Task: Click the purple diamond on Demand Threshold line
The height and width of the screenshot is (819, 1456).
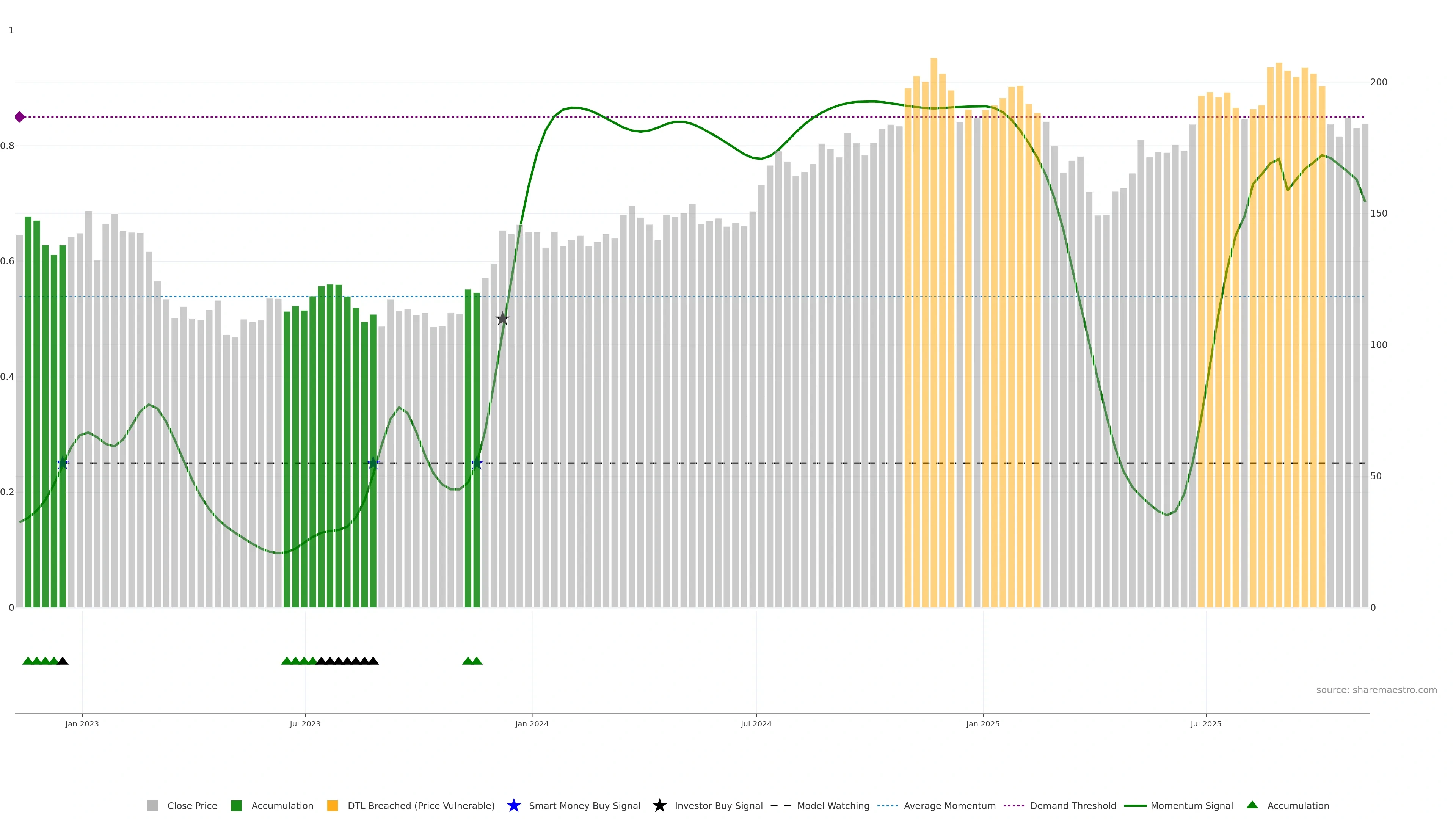Action: [20, 117]
